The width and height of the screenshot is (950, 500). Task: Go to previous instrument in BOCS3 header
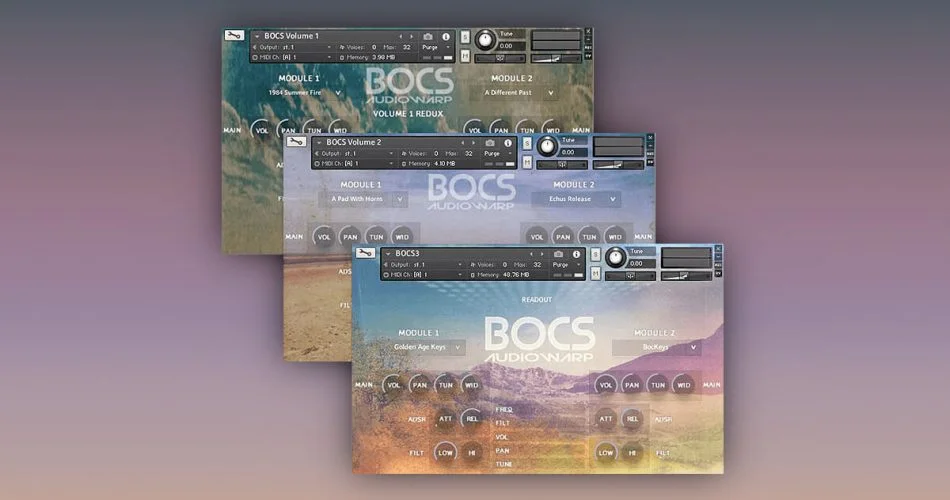click(531, 254)
